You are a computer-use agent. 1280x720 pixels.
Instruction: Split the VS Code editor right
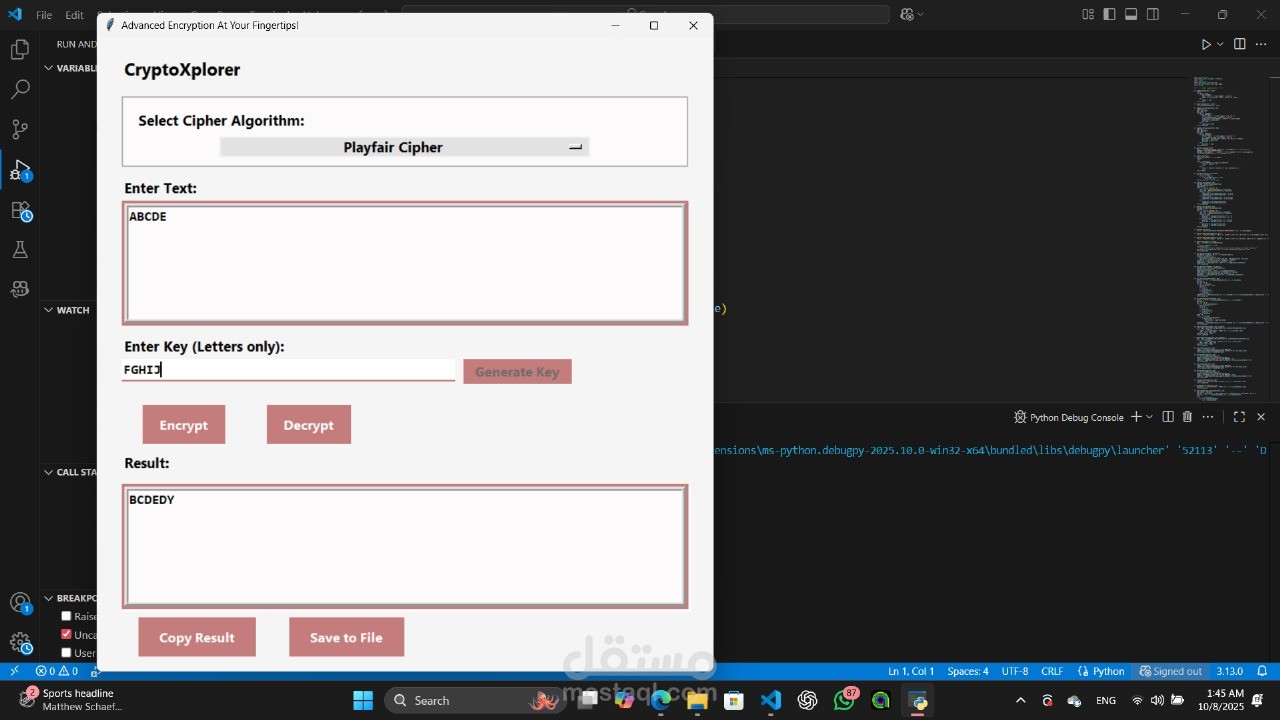point(1240,44)
